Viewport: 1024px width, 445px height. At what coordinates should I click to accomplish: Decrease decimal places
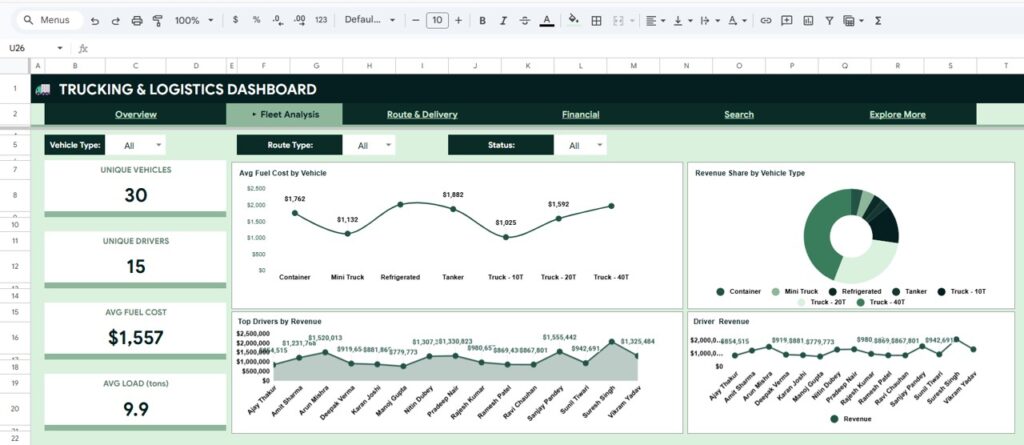pyautogui.click(x=278, y=20)
